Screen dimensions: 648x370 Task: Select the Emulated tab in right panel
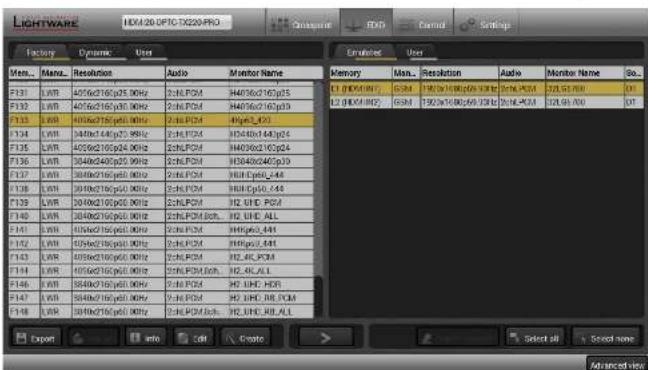point(364,53)
